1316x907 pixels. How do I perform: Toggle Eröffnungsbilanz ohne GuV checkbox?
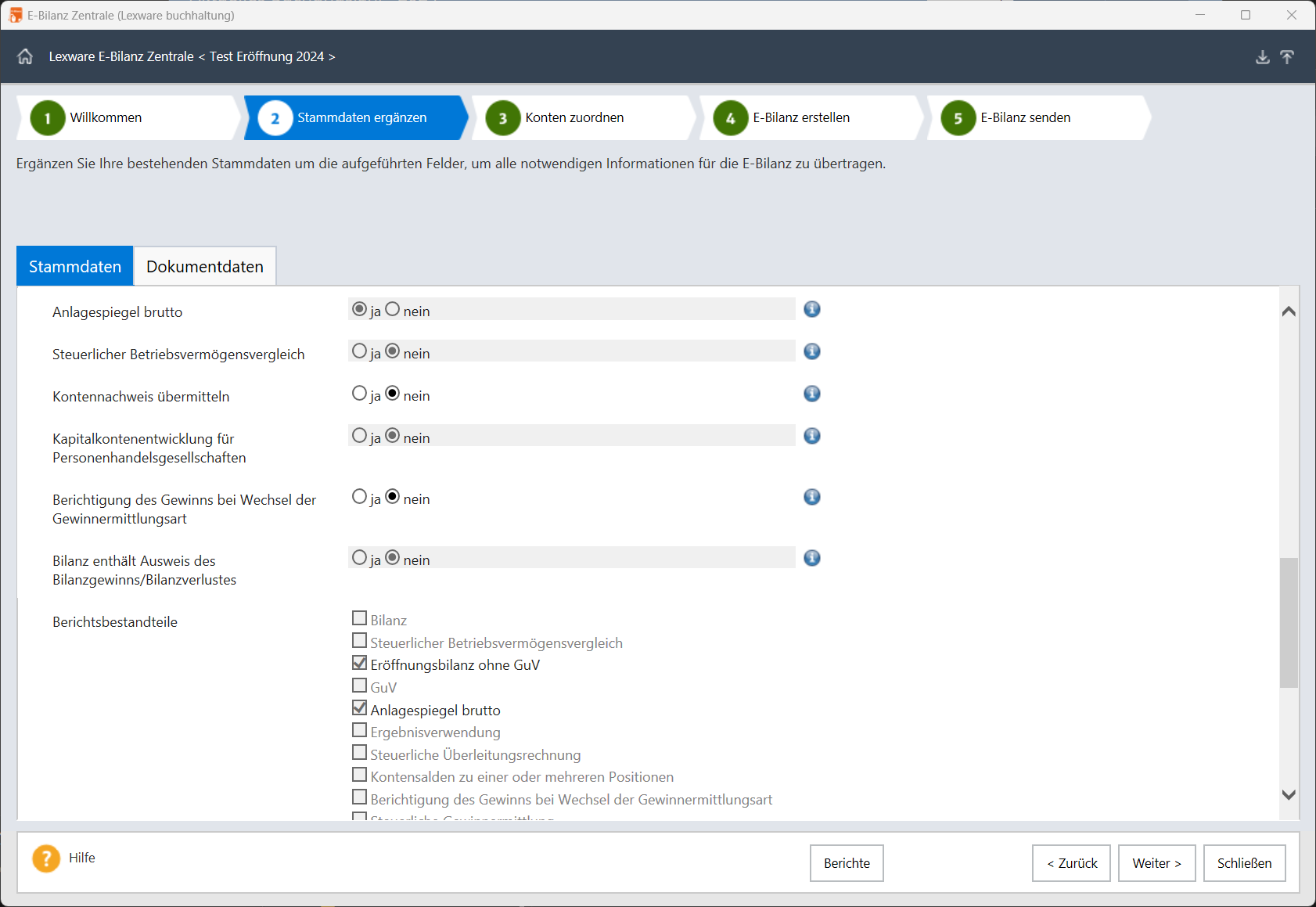tap(360, 663)
